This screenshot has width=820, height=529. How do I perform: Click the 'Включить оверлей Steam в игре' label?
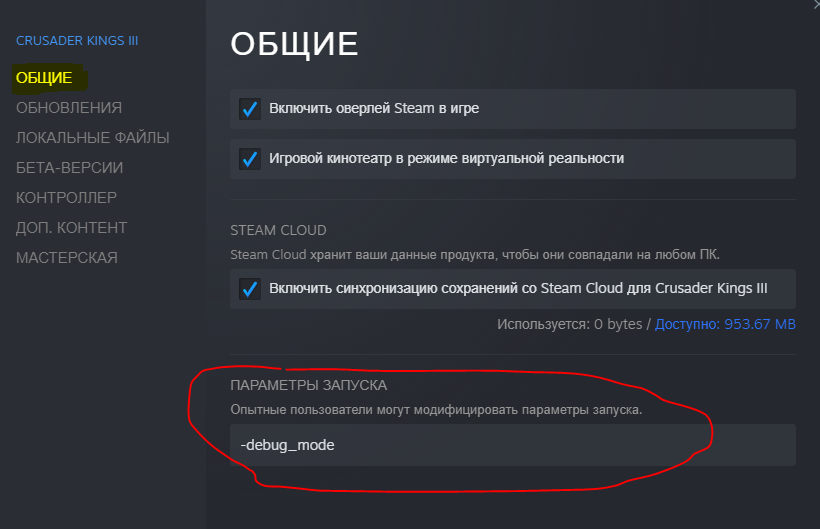(x=374, y=108)
